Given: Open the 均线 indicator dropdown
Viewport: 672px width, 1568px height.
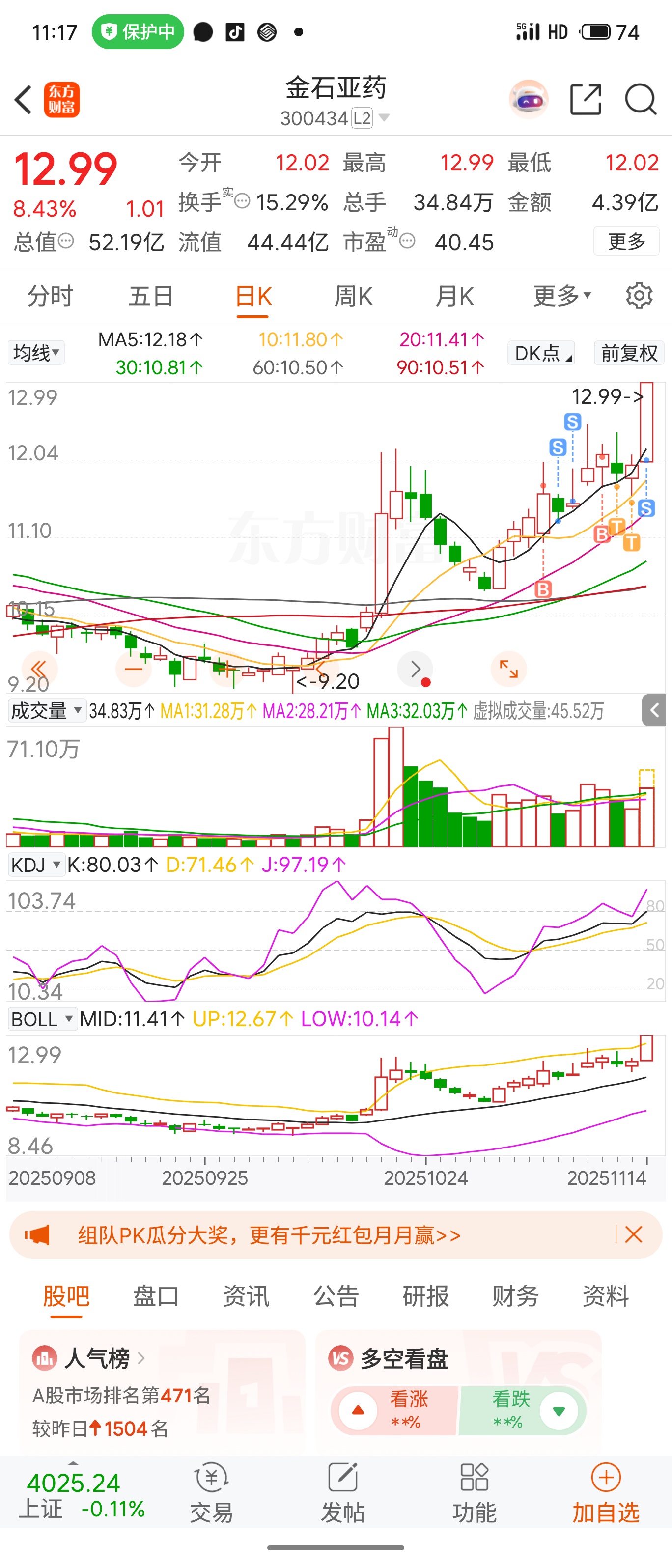Looking at the screenshot, I should (36, 352).
